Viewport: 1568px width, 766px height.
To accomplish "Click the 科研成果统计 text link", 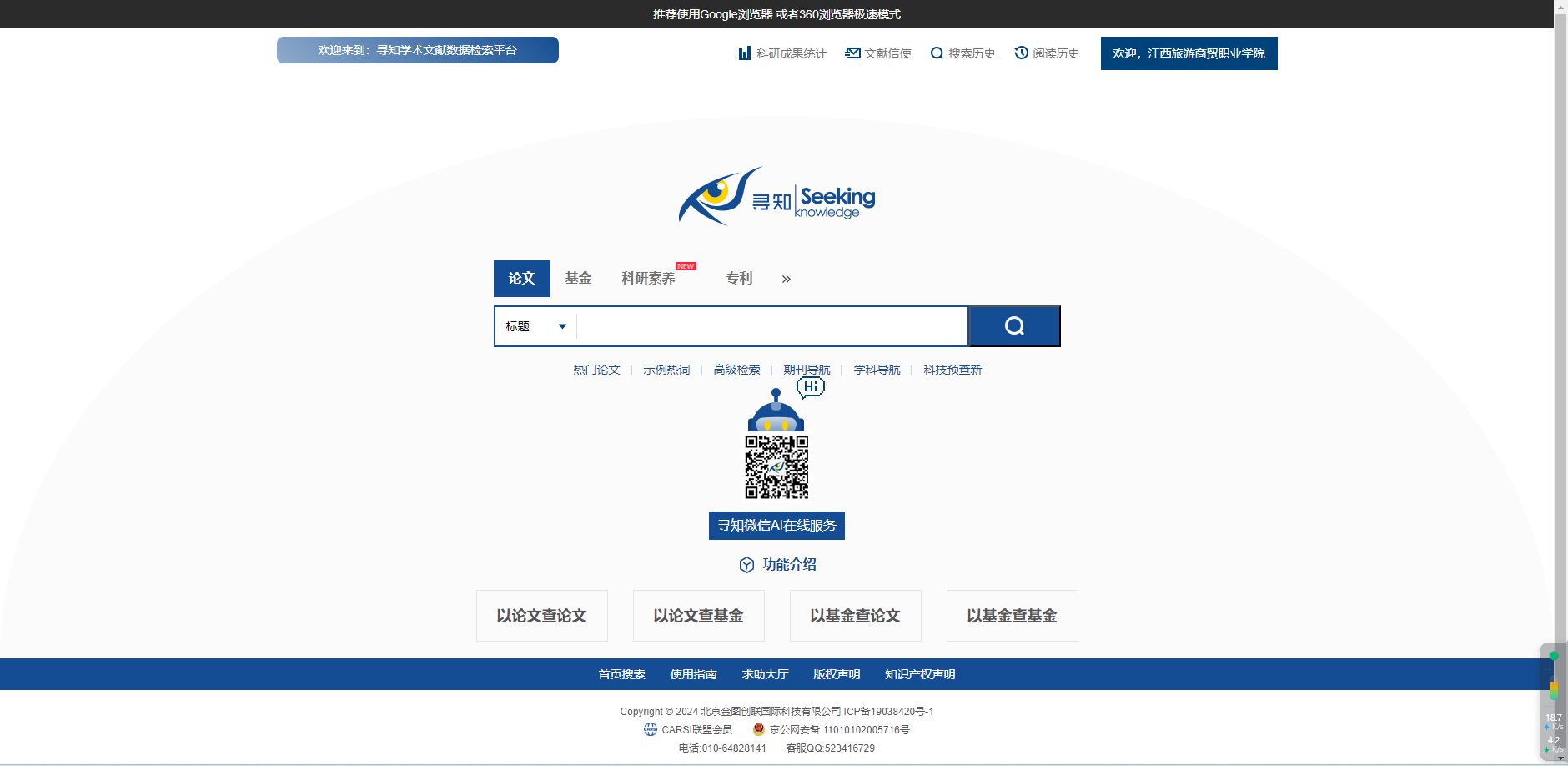I will coord(792,53).
